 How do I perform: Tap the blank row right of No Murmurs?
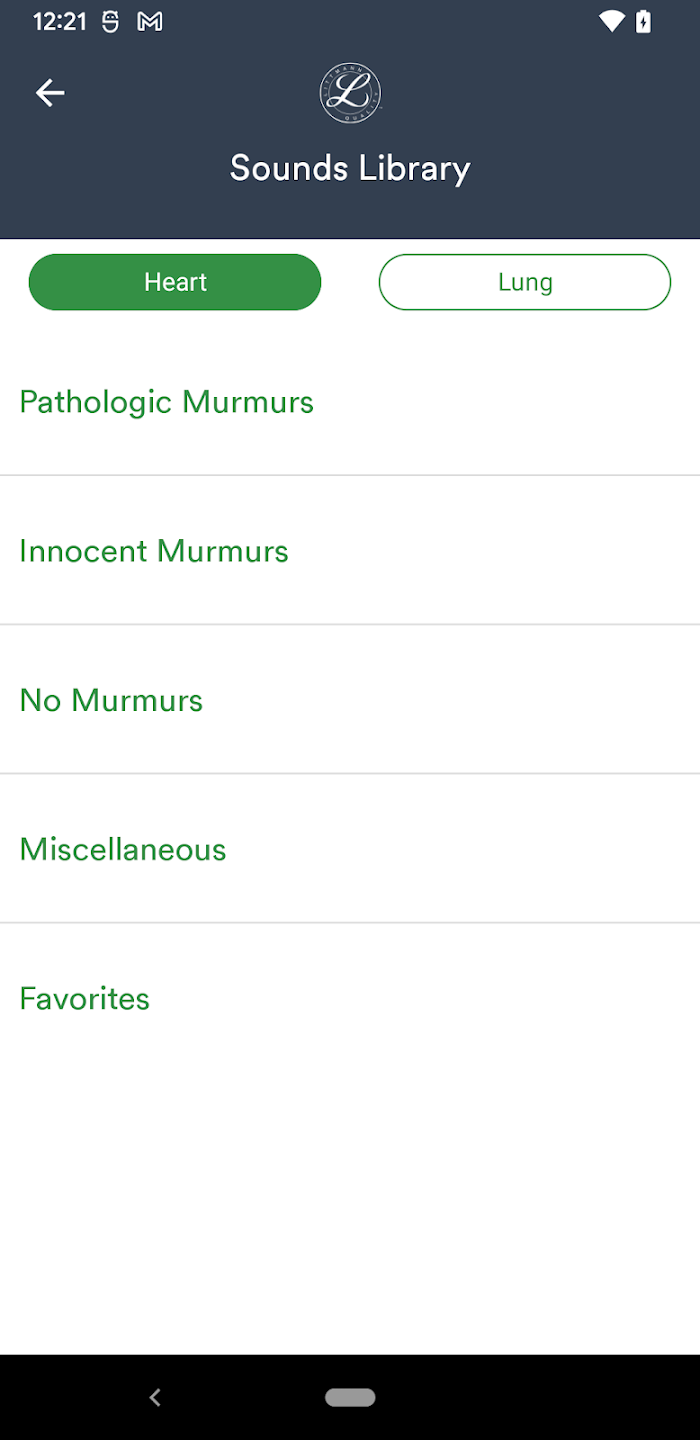[451, 700]
